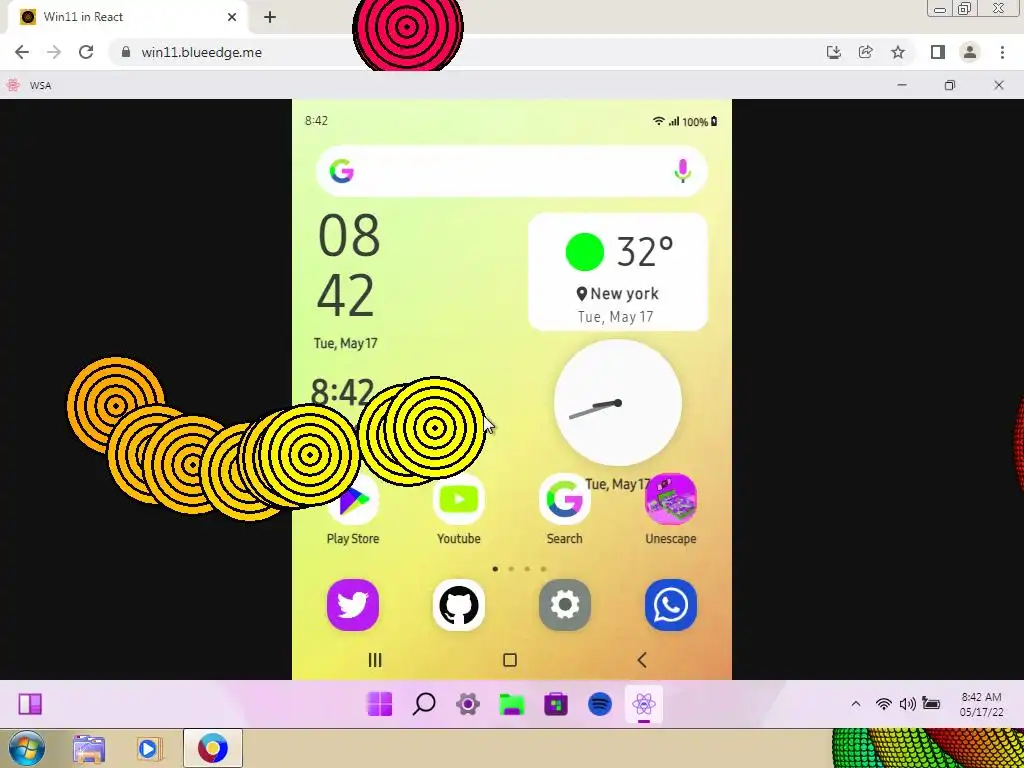Screen dimensions: 1024x768
Task: Select the second home page dot
Action: (511, 569)
